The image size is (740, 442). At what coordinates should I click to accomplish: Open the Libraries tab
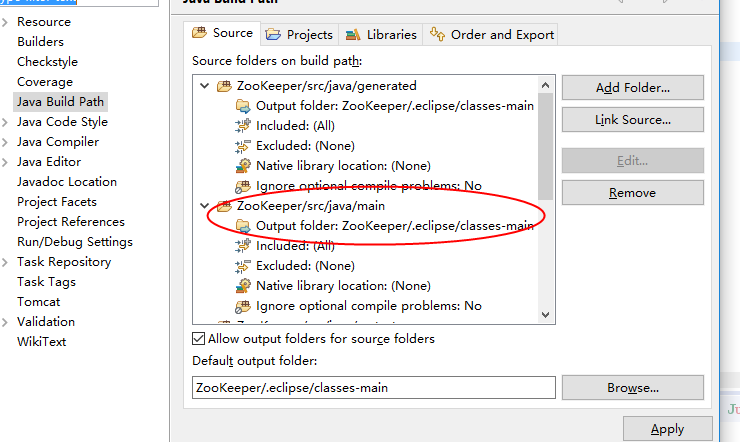tap(381, 34)
